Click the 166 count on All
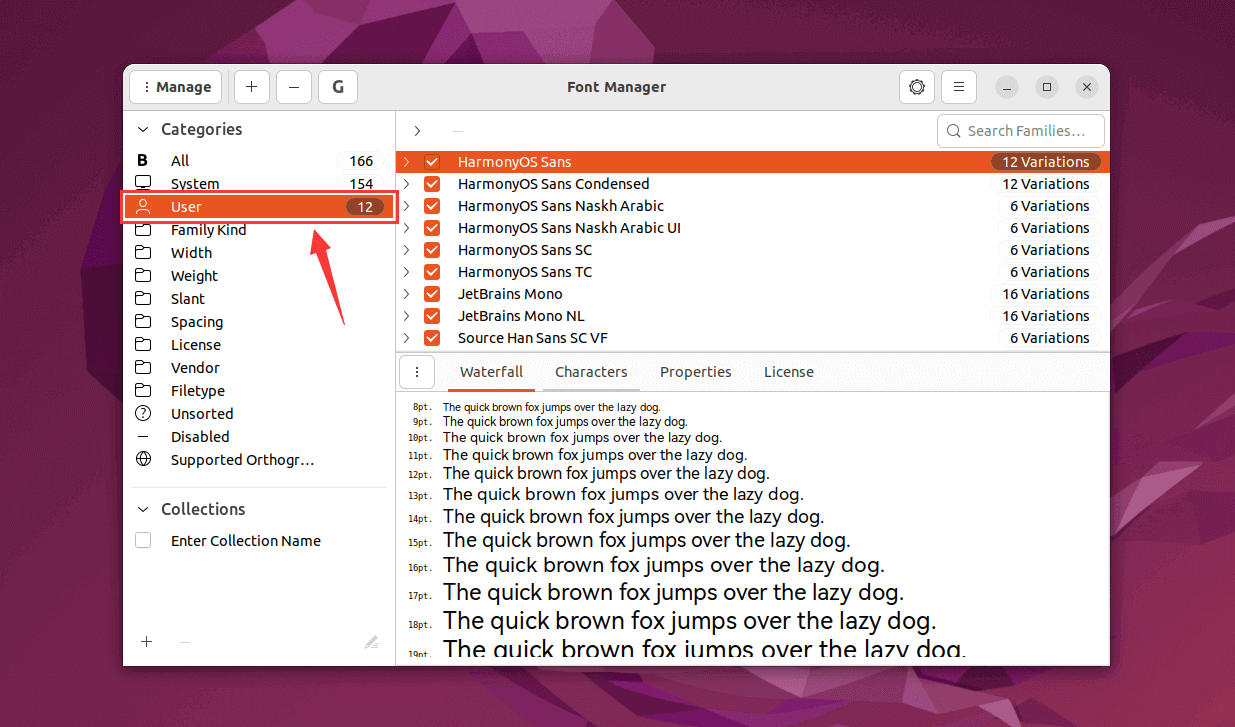The height and width of the screenshot is (727, 1235). tap(361, 161)
